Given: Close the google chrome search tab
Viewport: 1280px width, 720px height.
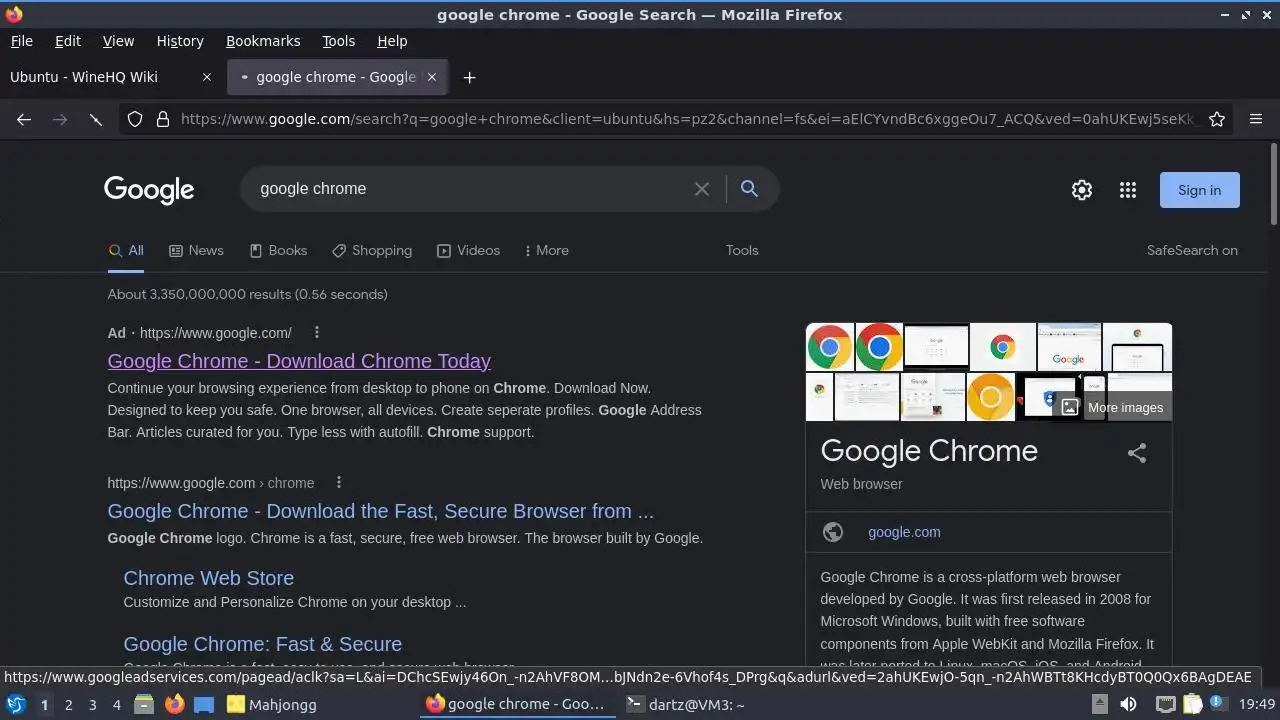Looking at the screenshot, I should point(432,77).
